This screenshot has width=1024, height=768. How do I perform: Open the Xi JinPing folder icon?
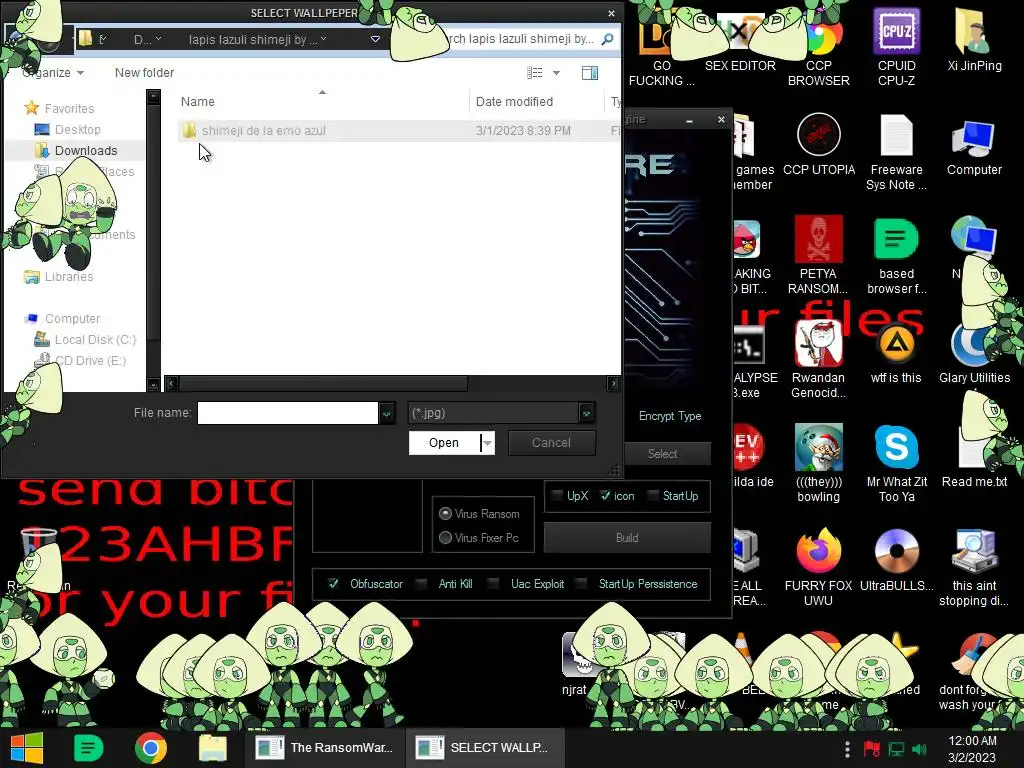point(974,40)
